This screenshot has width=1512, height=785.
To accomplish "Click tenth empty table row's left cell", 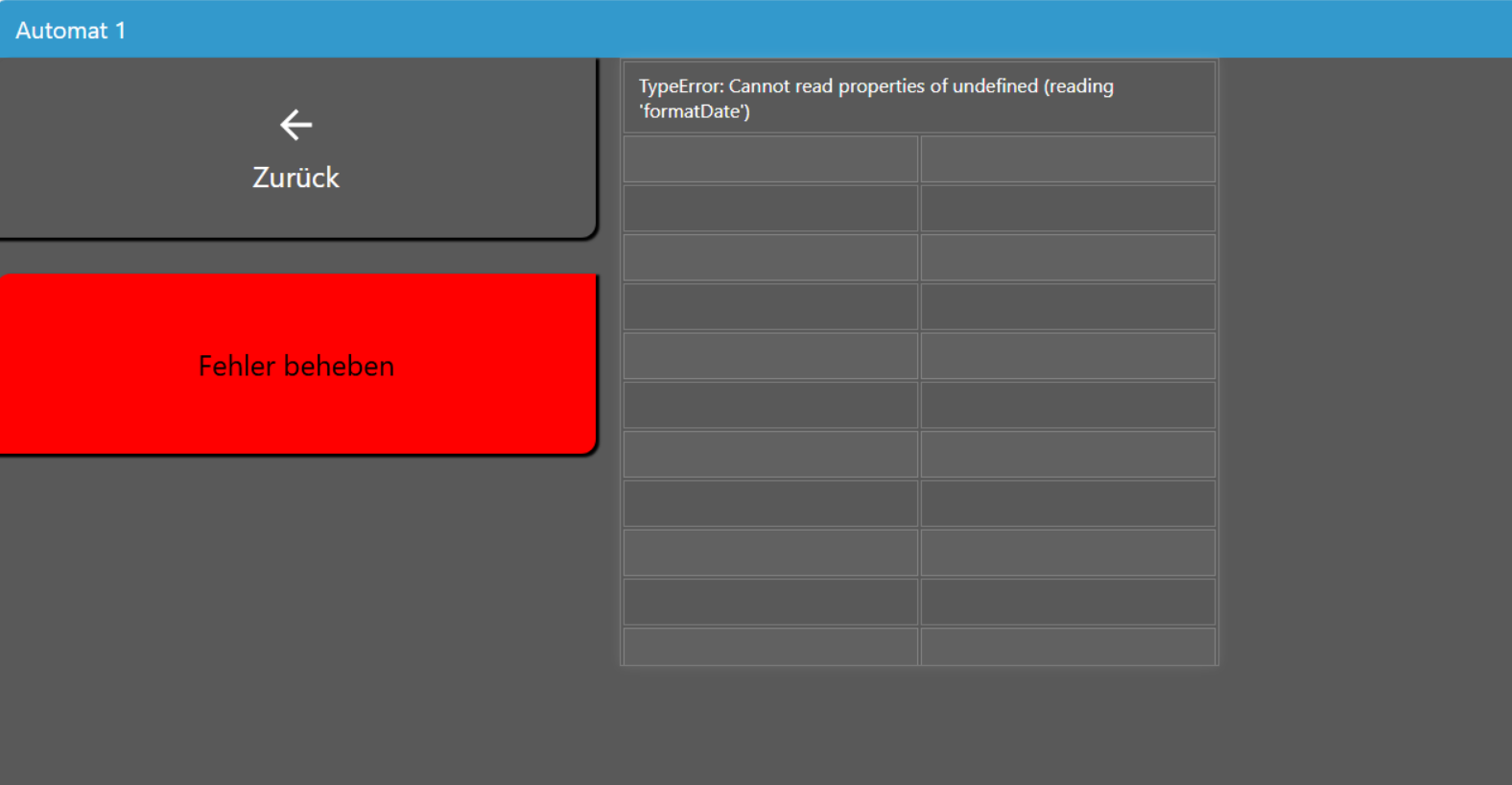I will pyautogui.click(x=770, y=602).
